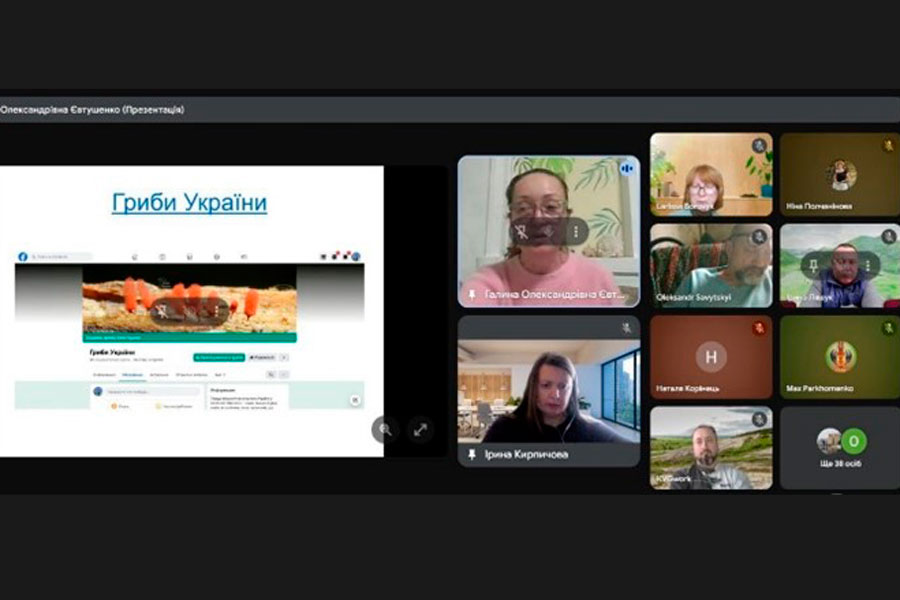The height and width of the screenshot is (600, 900).
Task: Click the mushroom cover photo in the slide
Action: point(189,300)
